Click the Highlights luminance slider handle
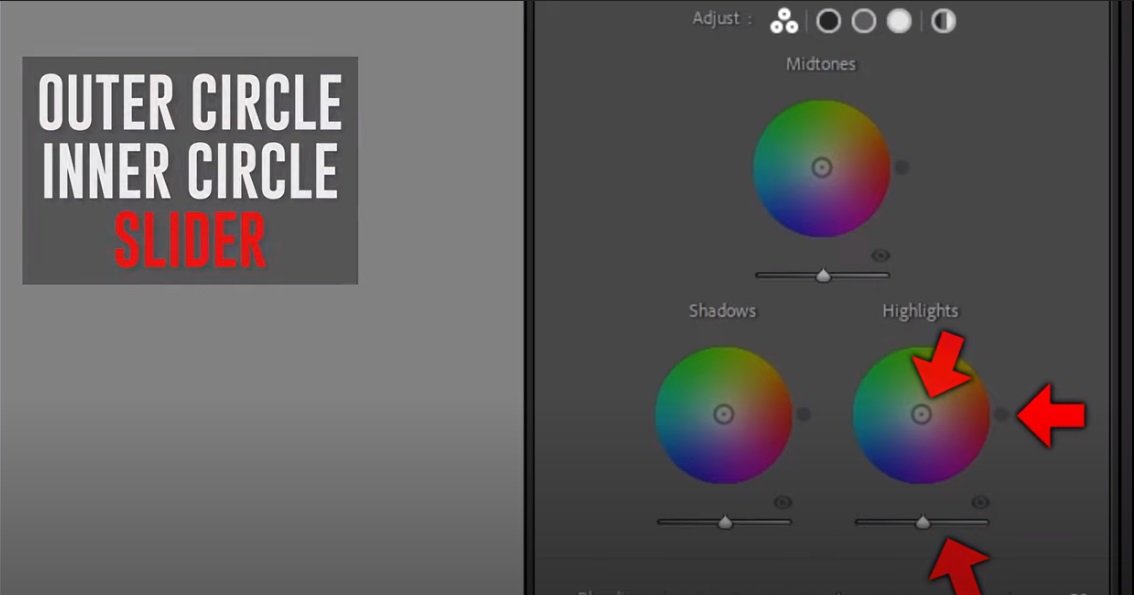 tap(923, 521)
